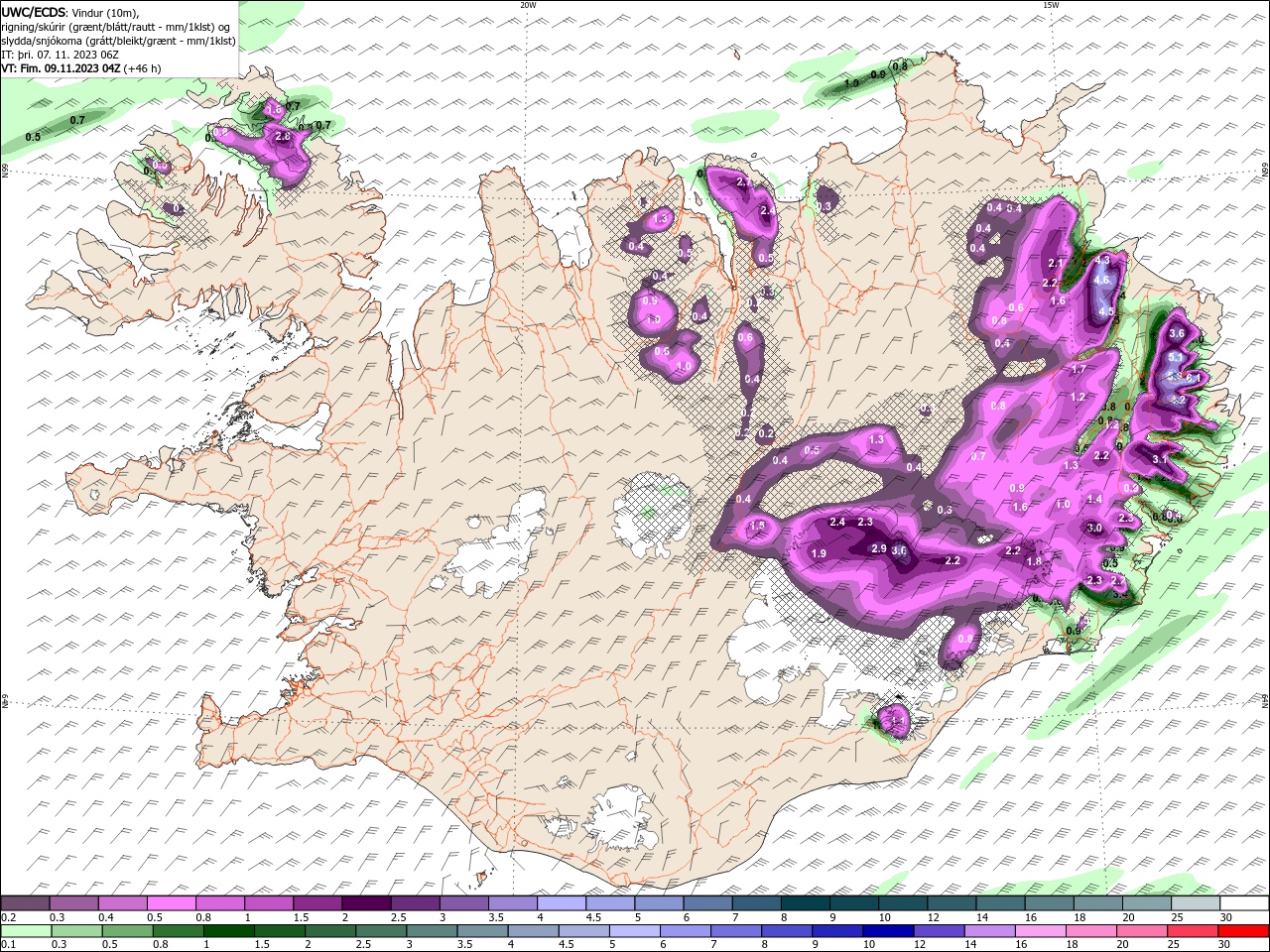Click the 3.0 value in the southeast
This screenshot has width=1270, height=952.
click(1094, 529)
